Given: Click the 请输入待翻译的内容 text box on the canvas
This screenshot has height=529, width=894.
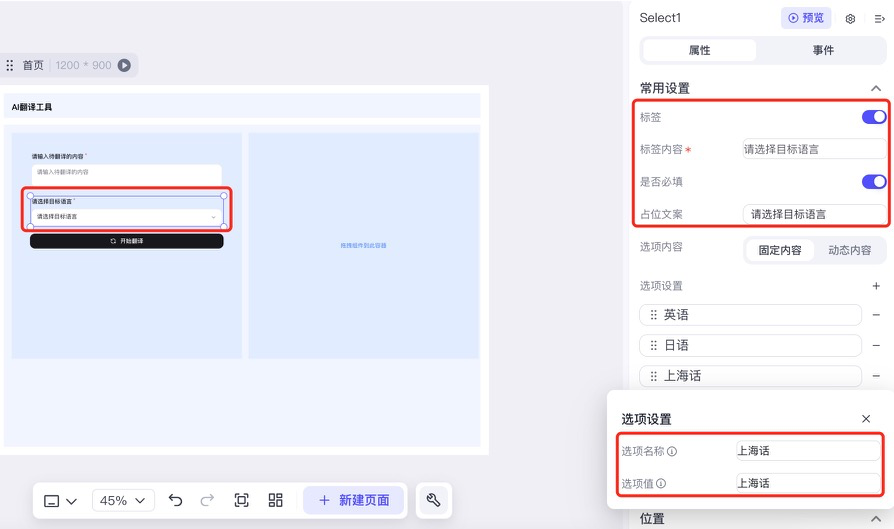Looking at the screenshot, I should pyautogui.click(x=127, y=174).
